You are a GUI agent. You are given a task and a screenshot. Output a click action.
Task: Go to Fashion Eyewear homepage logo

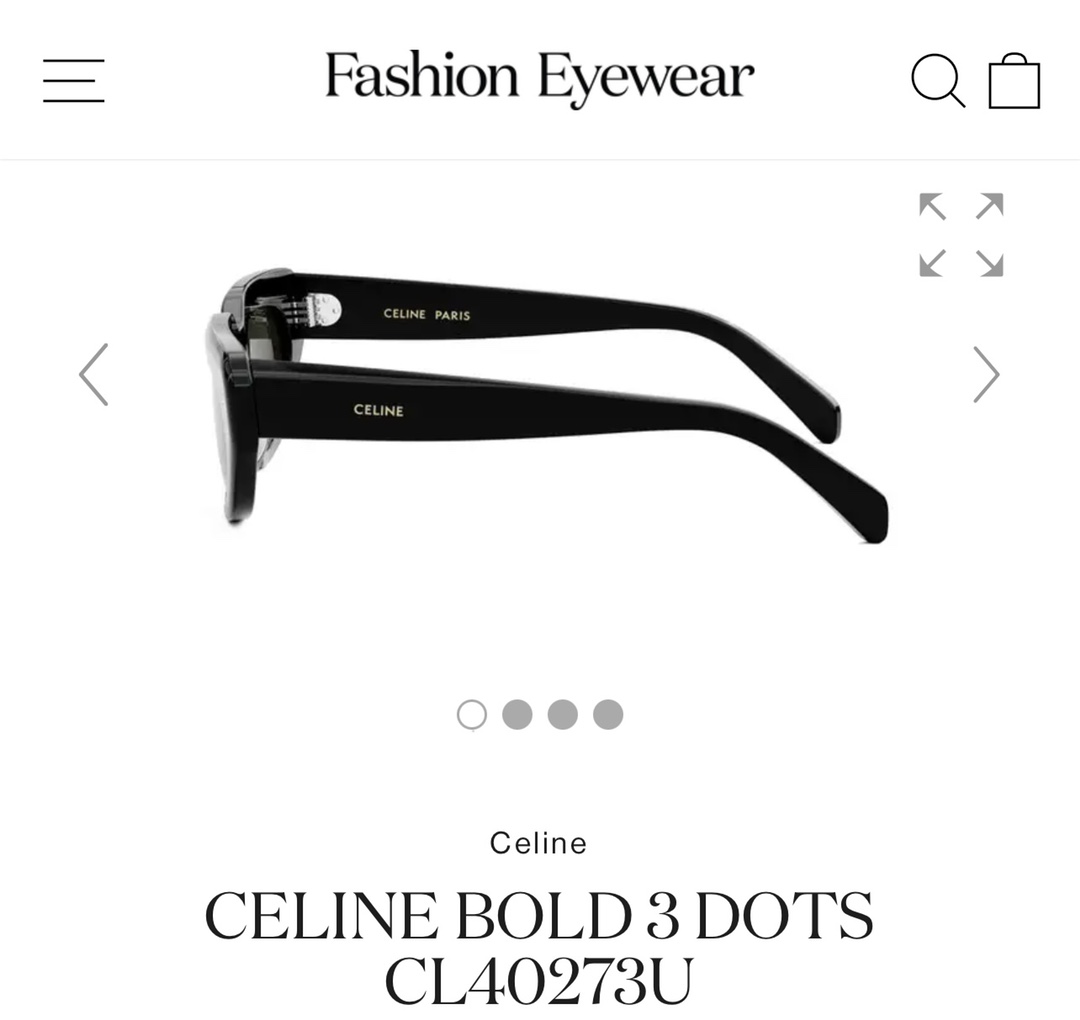pyautogui.click(x=539, y=78)
